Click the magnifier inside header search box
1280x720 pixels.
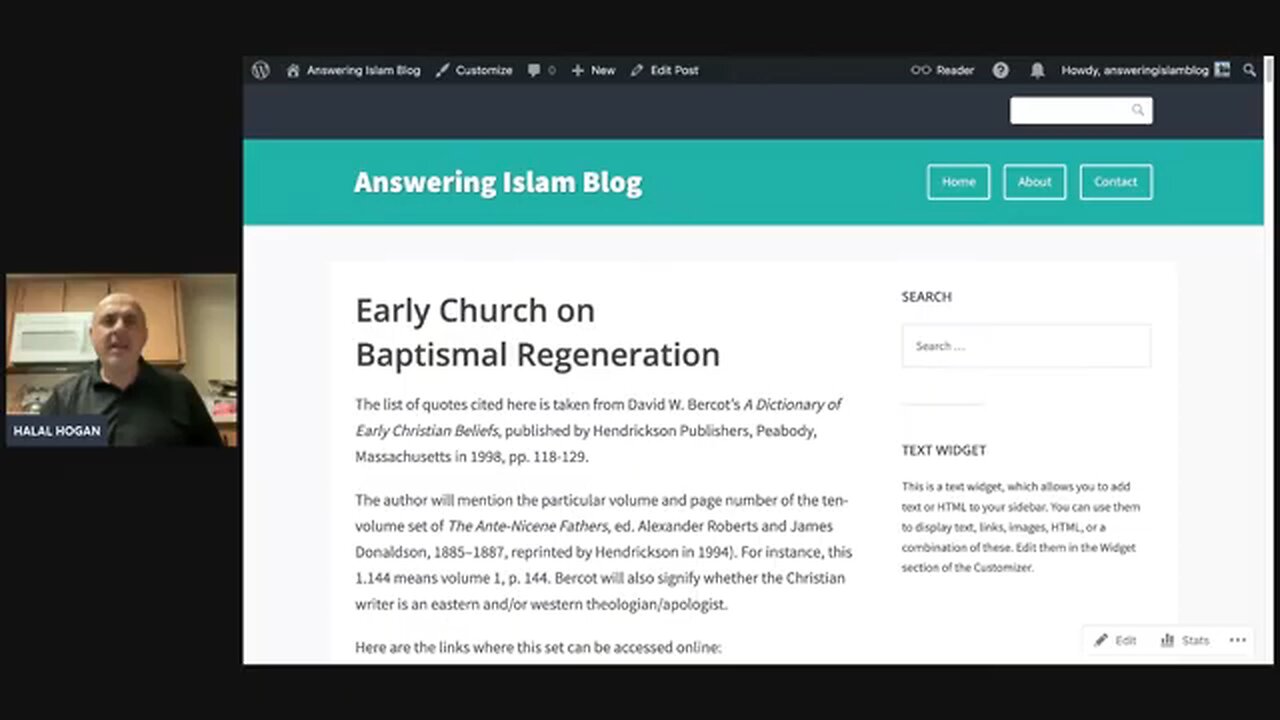pos(1138,110)
